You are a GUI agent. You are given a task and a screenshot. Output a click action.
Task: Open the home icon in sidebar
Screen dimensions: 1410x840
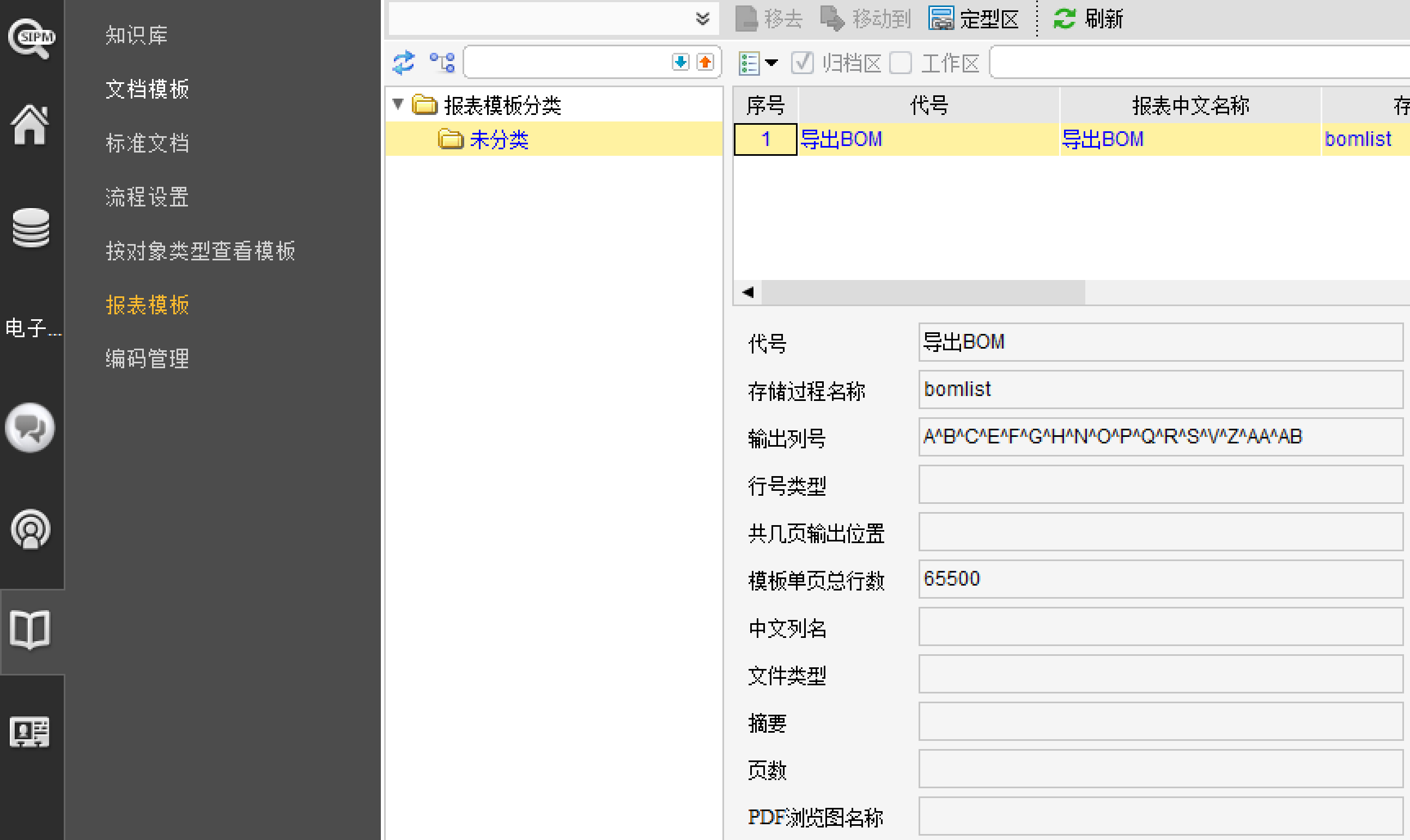pyautogui.click(x=29, y=125)
